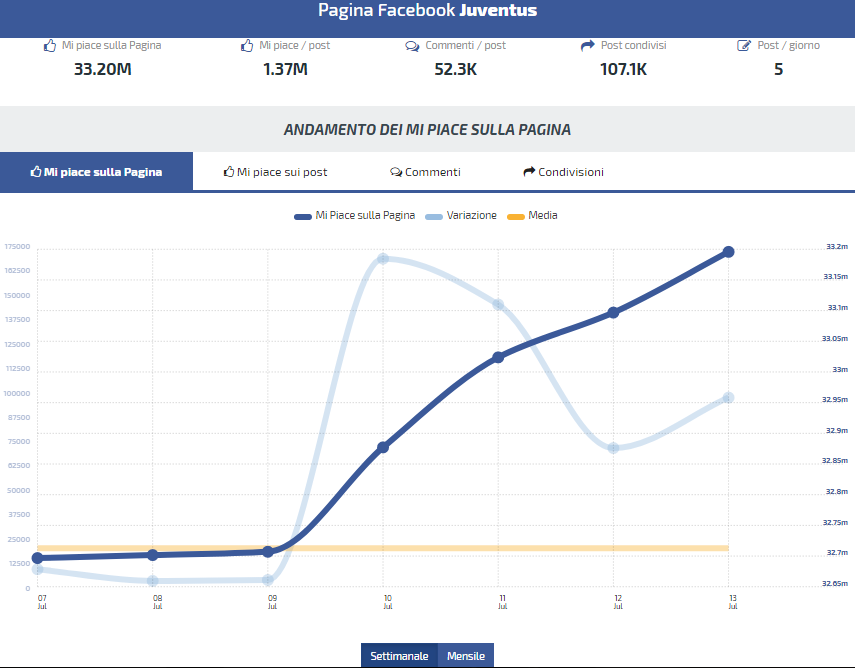This screenshot has width=855, height=668.
Task: Click the 33.20M page likes value
Action: [103, 69]
